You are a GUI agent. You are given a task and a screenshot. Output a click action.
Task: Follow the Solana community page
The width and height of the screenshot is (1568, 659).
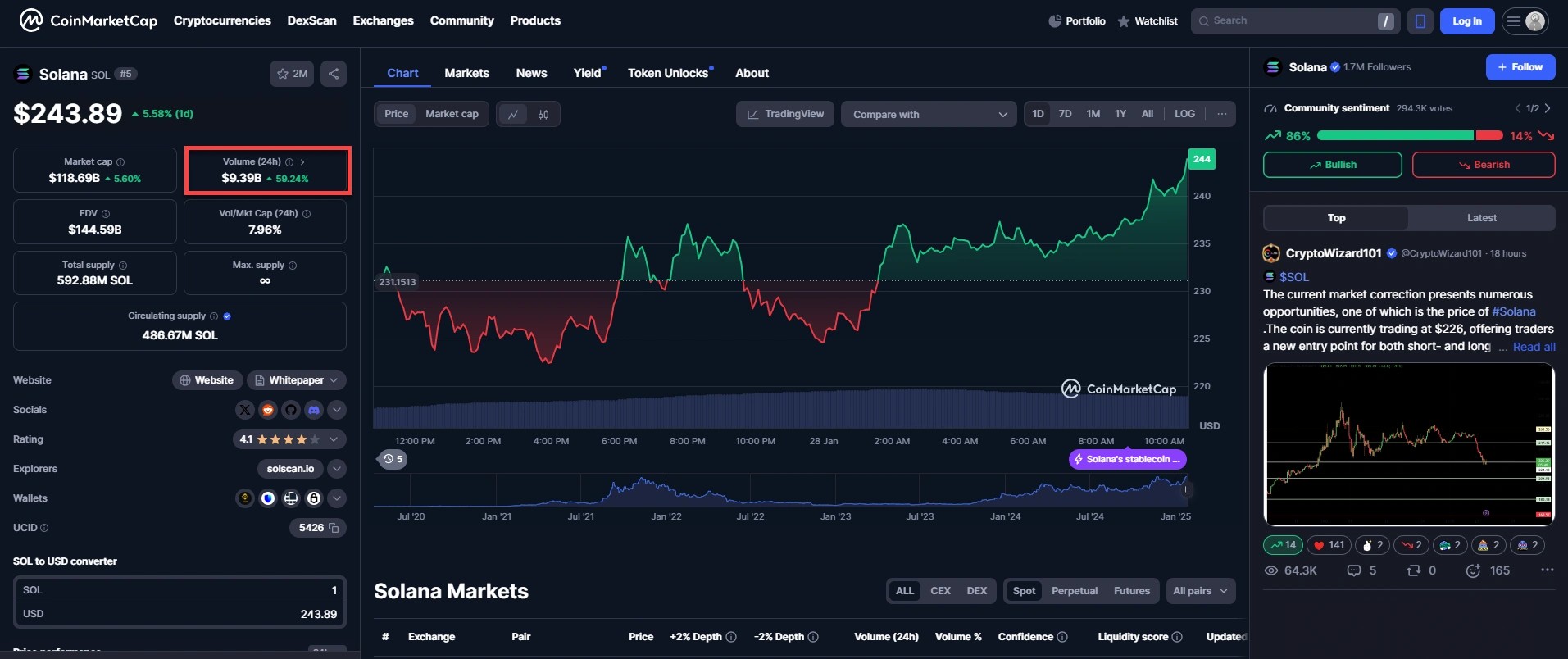point(1520,67)
